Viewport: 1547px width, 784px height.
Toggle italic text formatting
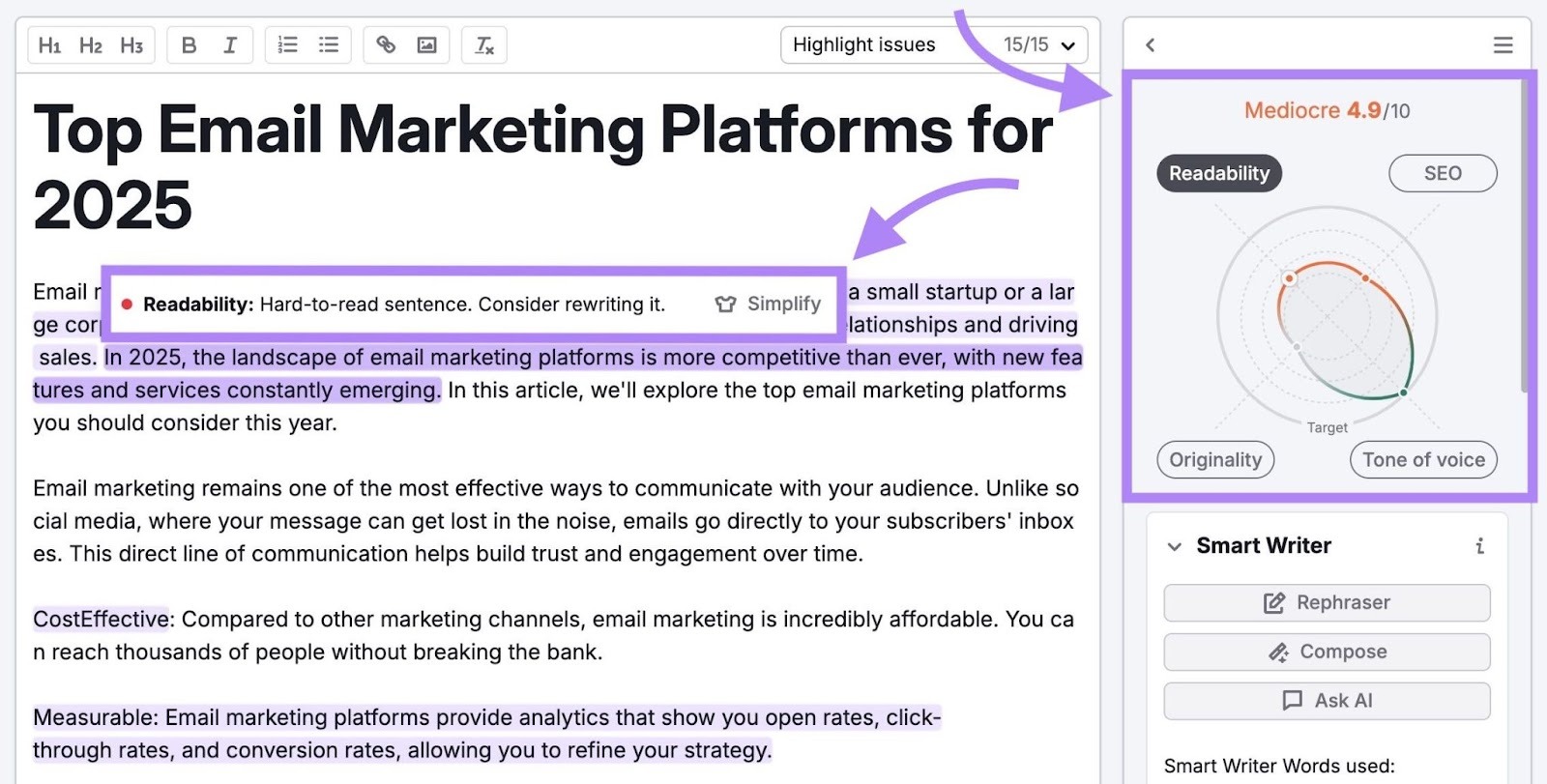[x=230, y=45]
